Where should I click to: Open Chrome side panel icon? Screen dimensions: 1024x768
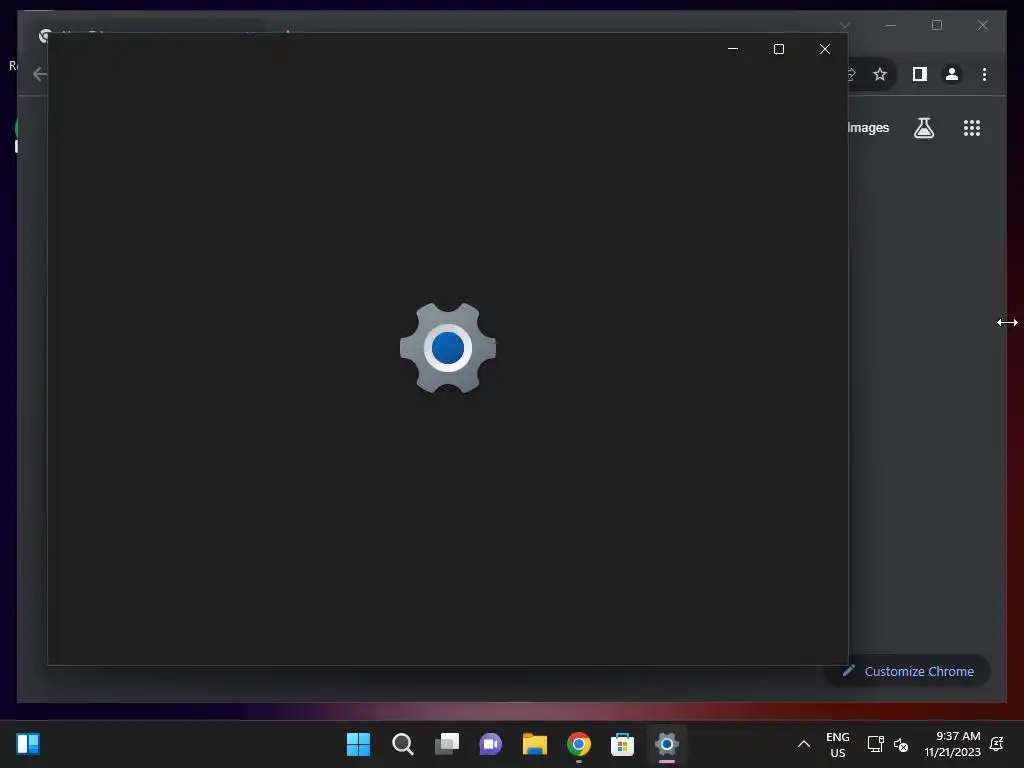[x=920, y=74]
